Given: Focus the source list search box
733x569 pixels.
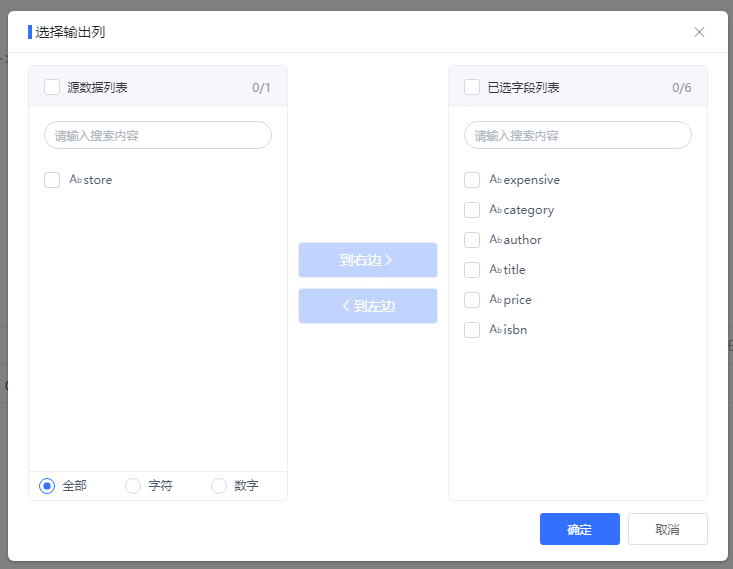Looking at the screenshot, I should (158, 135).
